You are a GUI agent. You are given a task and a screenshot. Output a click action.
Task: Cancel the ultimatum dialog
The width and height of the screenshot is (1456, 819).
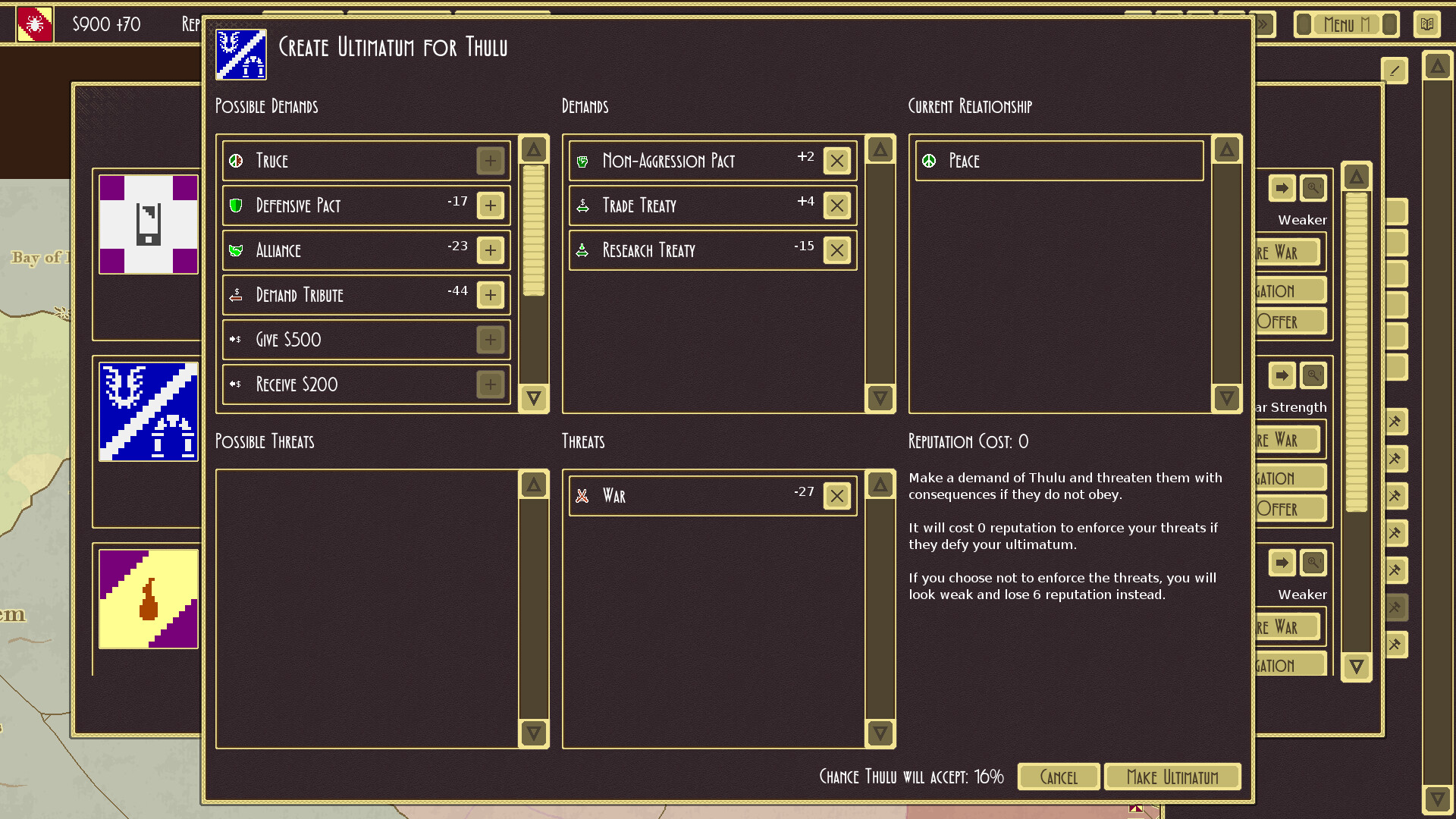[1059, 777]
